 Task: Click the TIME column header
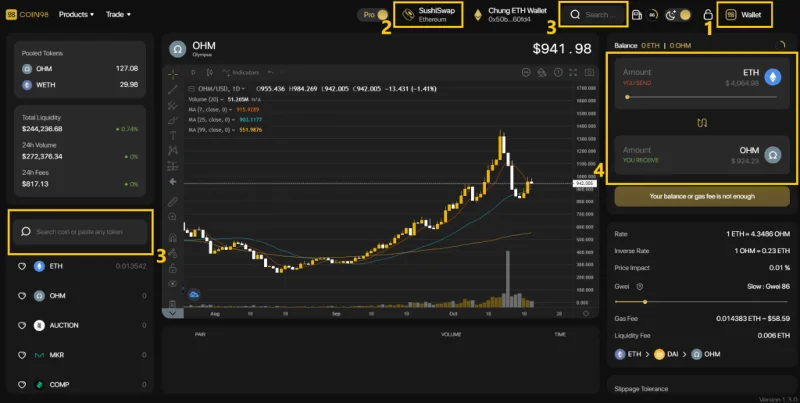tap(560, 335)
